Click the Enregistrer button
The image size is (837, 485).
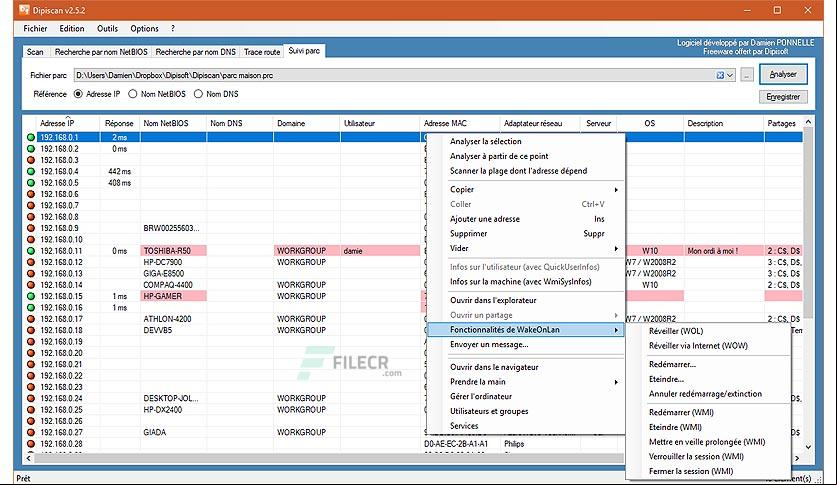coord(783,97)
